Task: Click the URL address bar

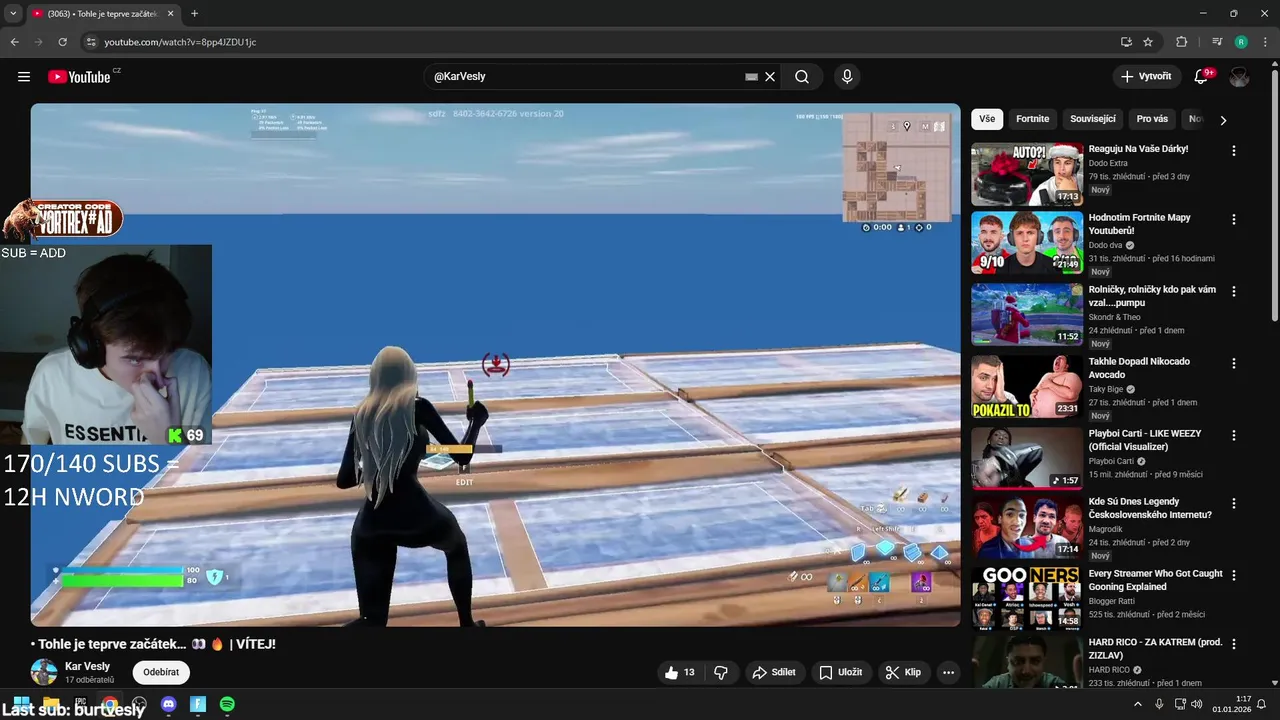Action: click(600, 42)
